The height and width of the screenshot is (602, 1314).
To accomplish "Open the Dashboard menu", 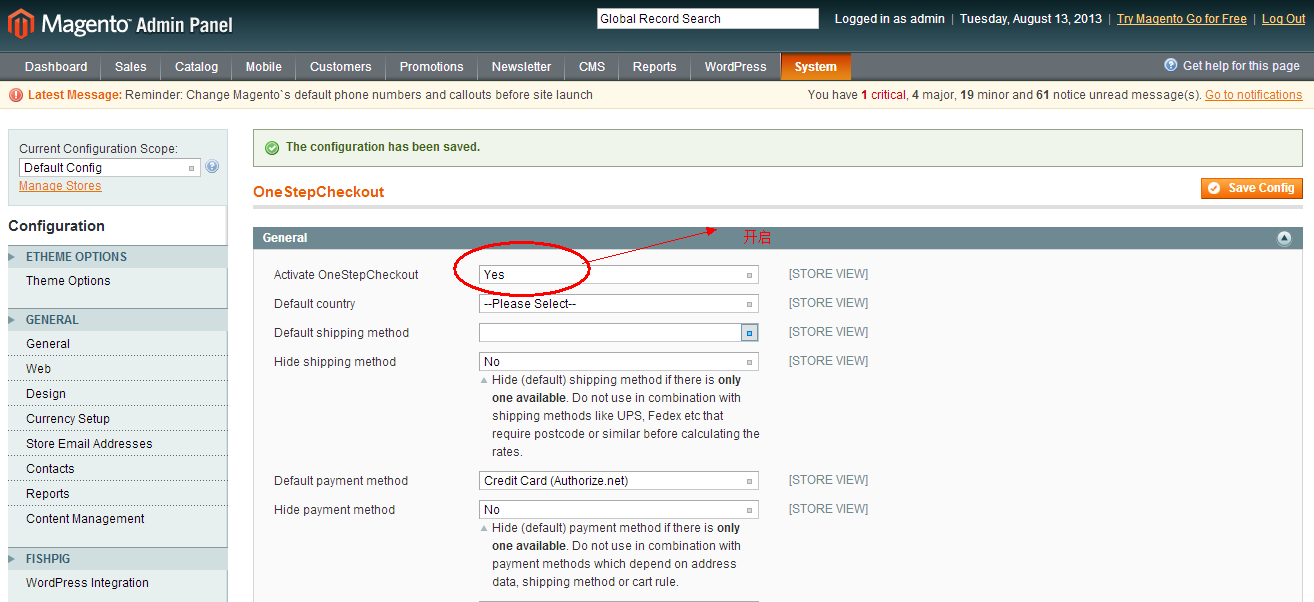I will tap(56, 67).
